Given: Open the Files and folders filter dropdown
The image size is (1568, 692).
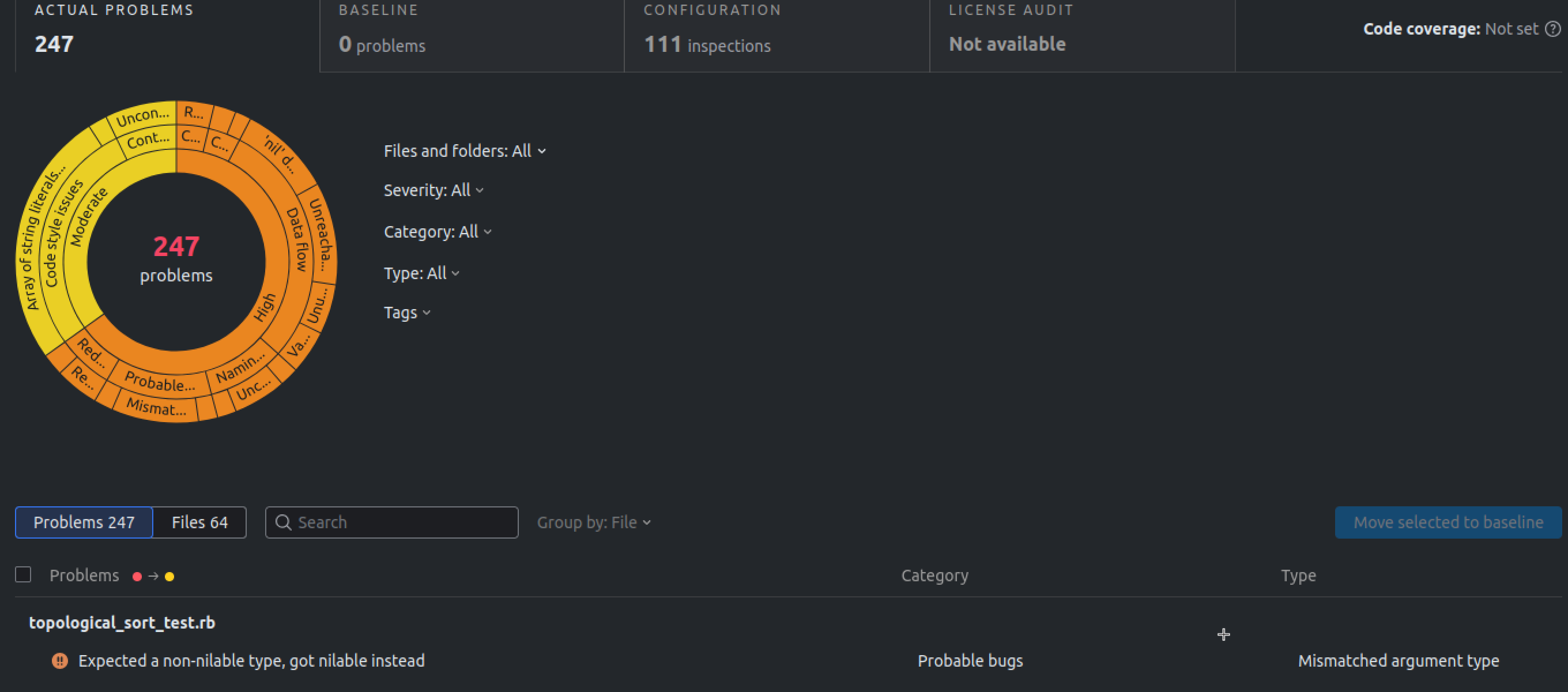Looking at the screenshot, I should [465, 151].
